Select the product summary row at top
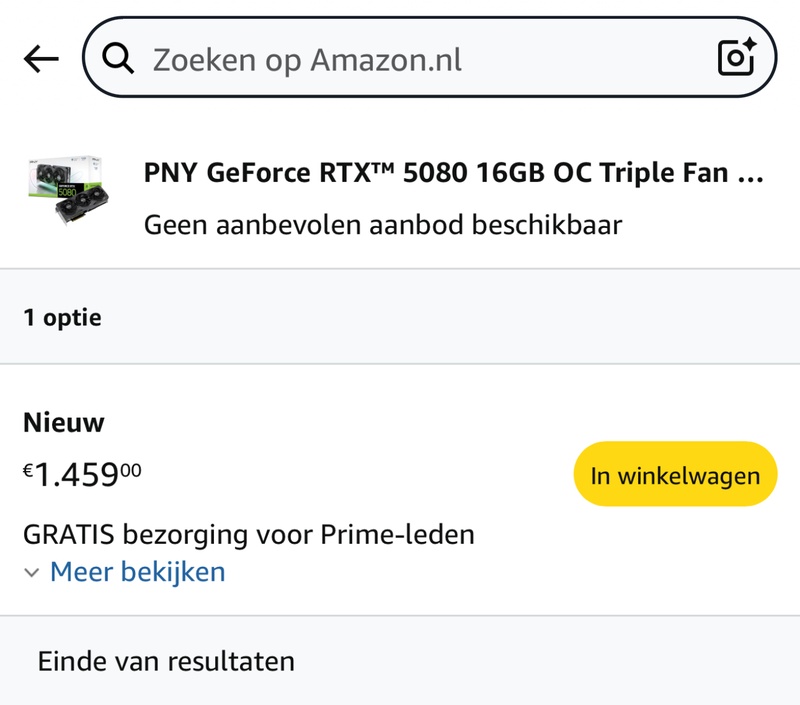The width and height of the screenshot is (800, 705). (400, 195)
